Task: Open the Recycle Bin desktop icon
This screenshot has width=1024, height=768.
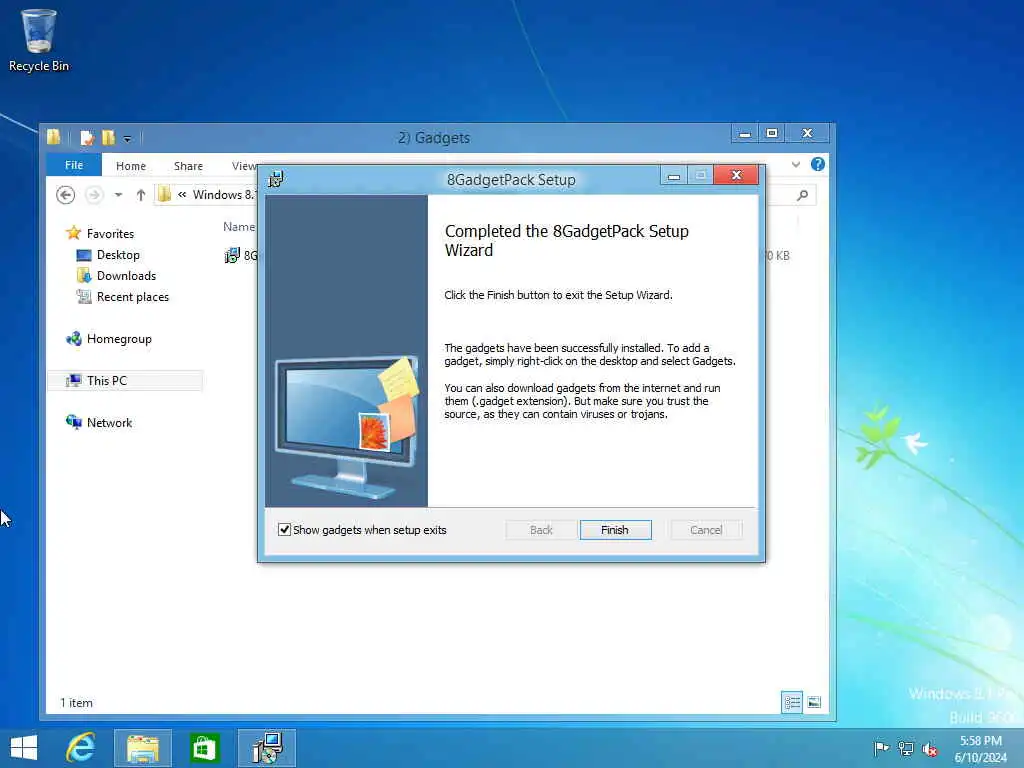Action: (x=39, y=40)
